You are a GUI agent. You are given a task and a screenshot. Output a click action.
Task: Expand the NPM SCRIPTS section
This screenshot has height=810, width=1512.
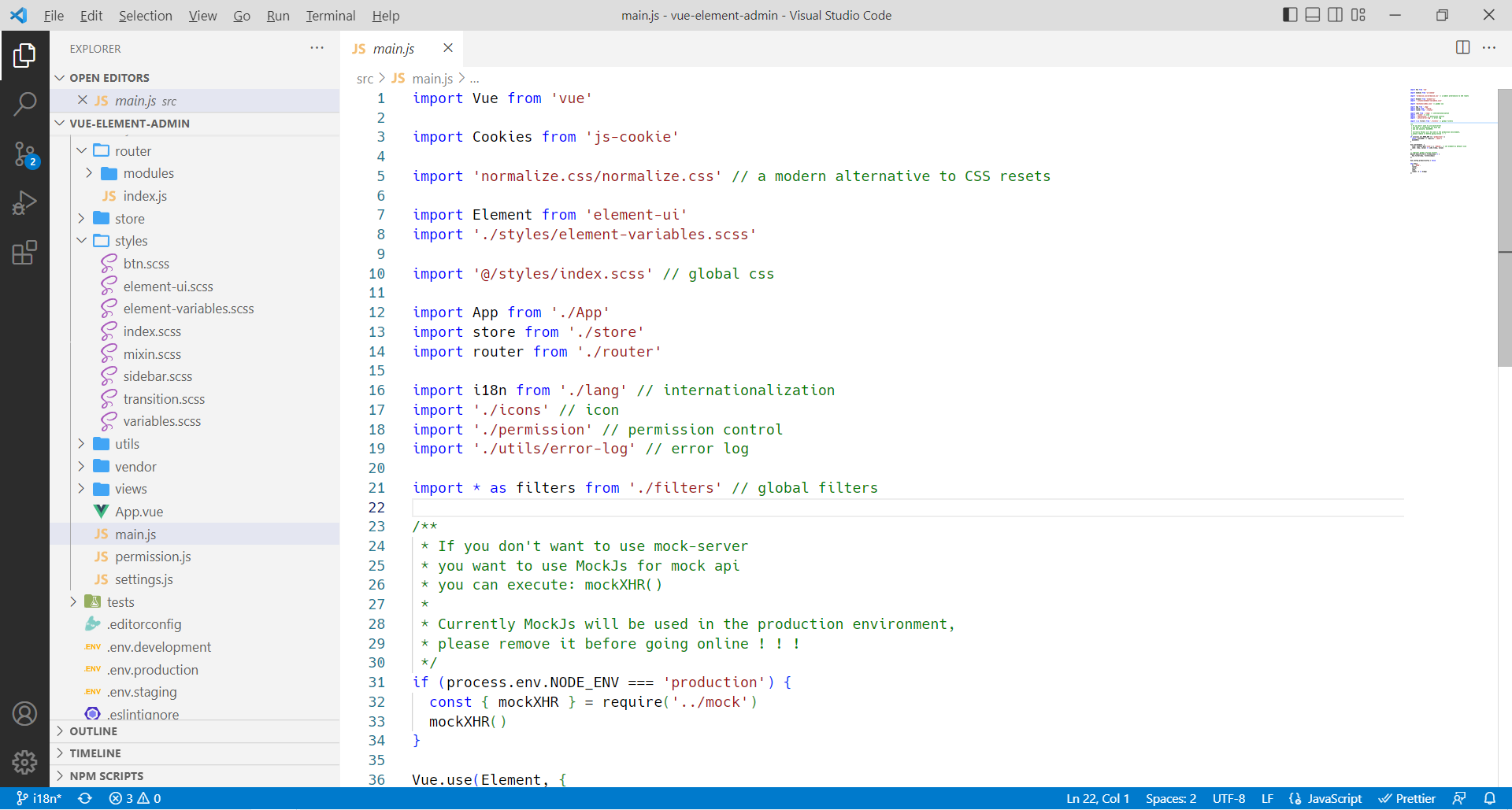tap(106, 776)
